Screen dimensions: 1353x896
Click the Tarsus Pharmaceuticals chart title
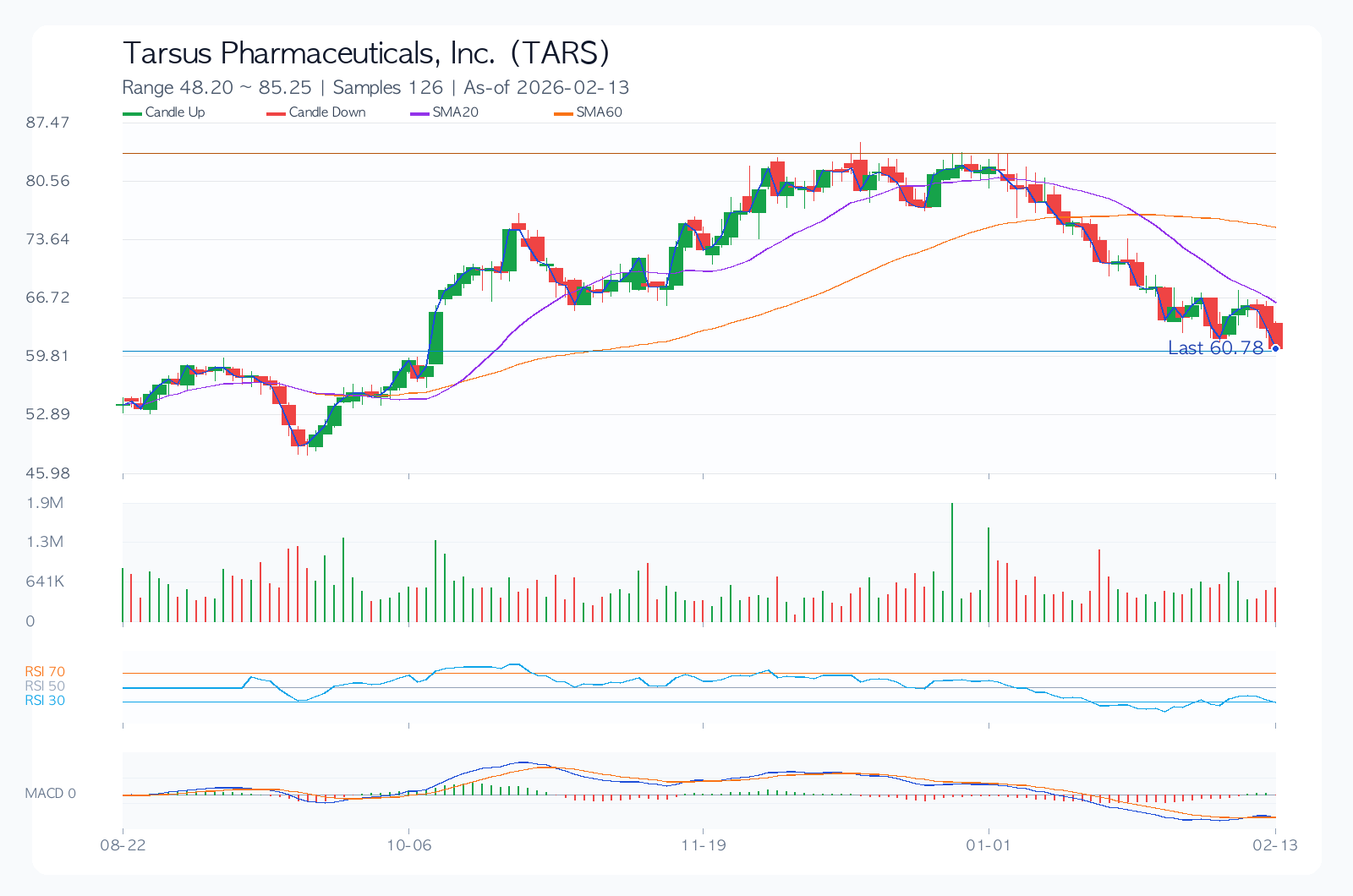365,53
